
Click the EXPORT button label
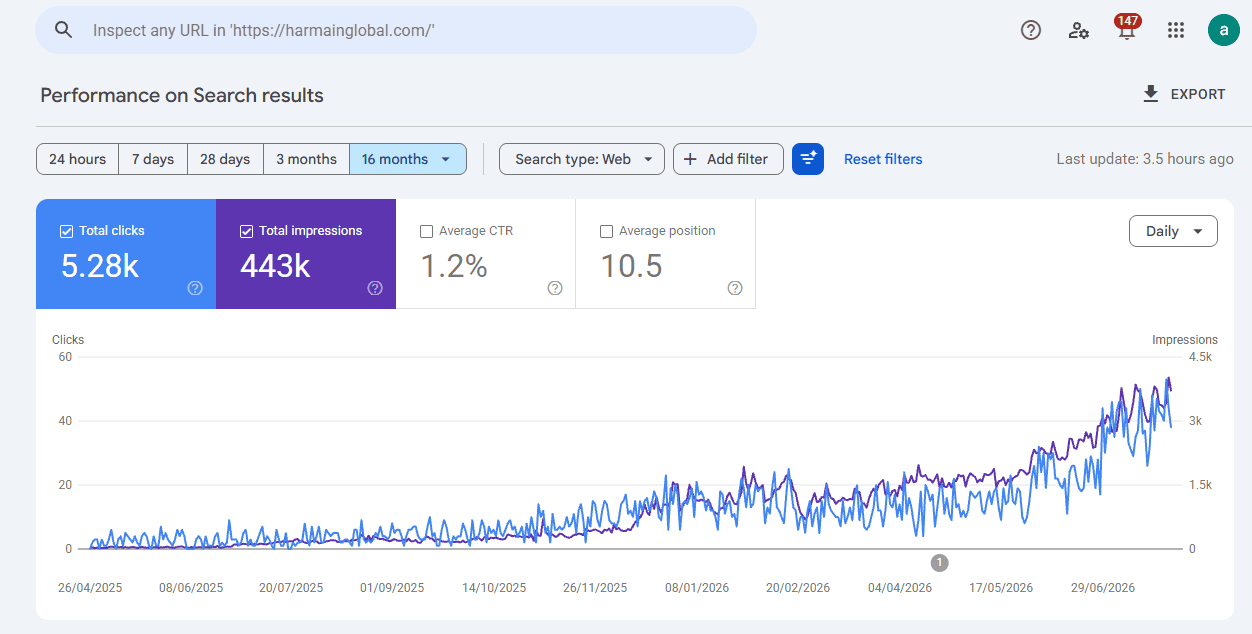[1198, 94]
